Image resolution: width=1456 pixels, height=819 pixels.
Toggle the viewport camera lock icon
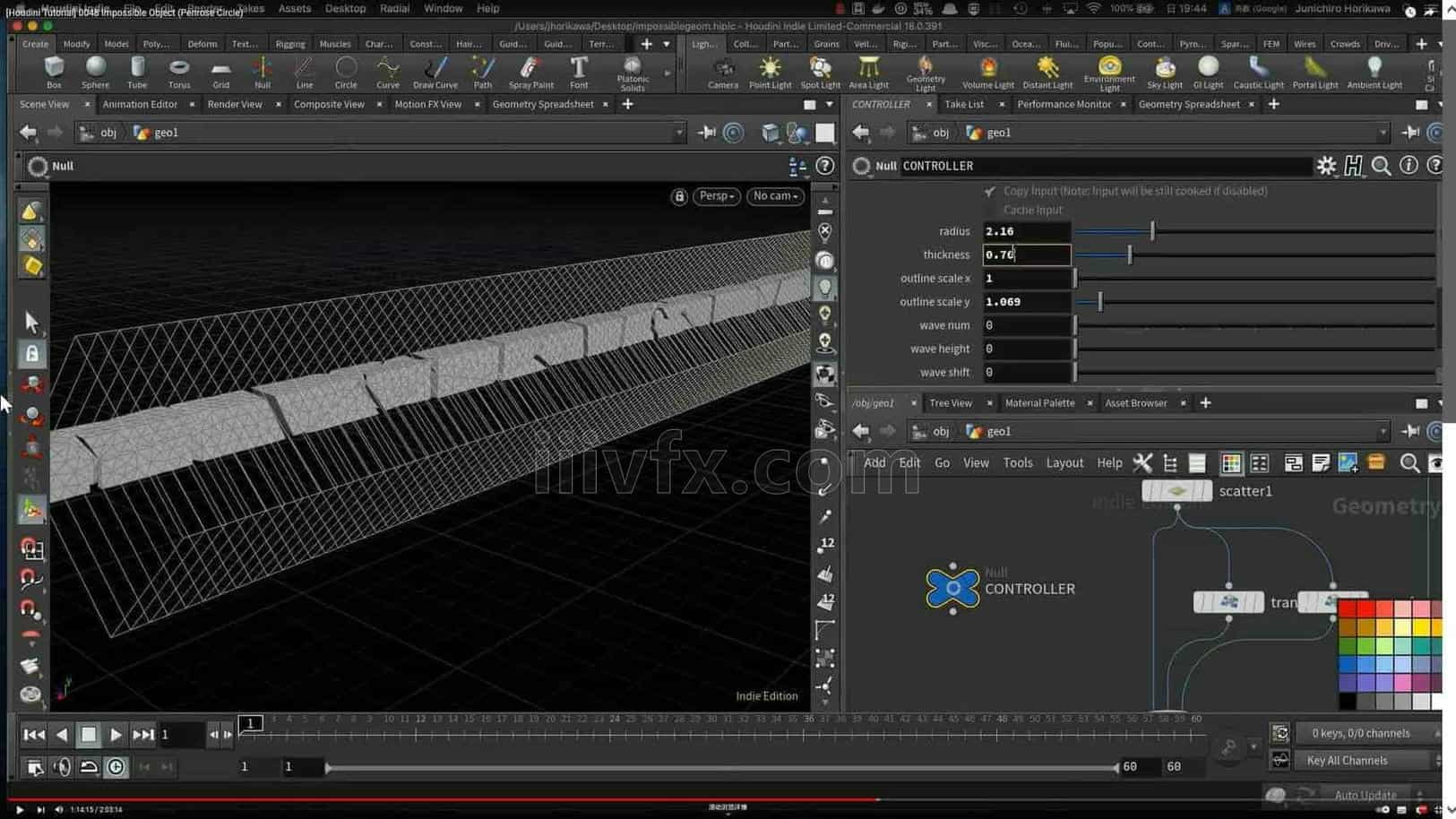679,196
